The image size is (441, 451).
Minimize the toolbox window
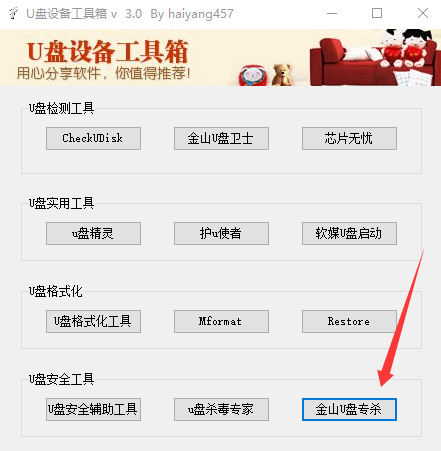pyautogui.click(x=332, y=13)
